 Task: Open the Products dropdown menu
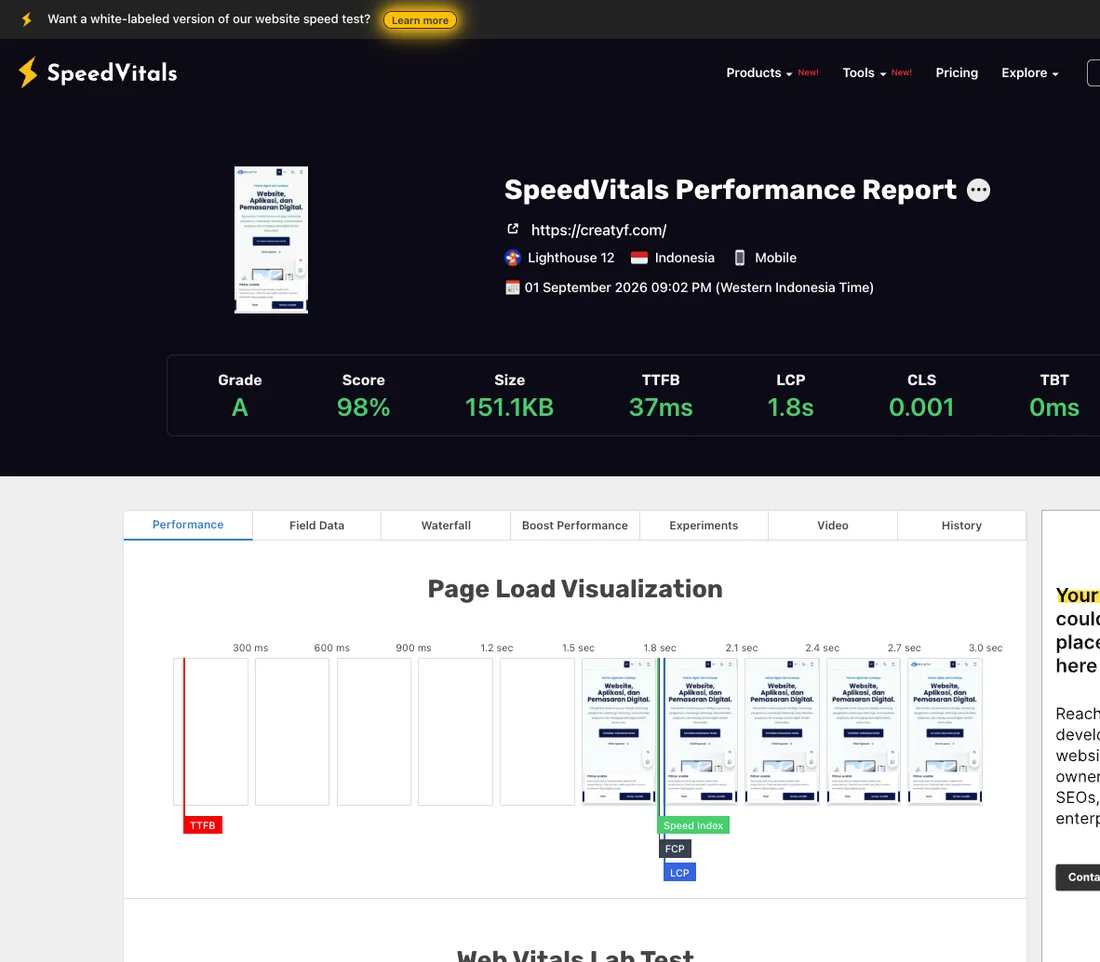coord(759,73)
